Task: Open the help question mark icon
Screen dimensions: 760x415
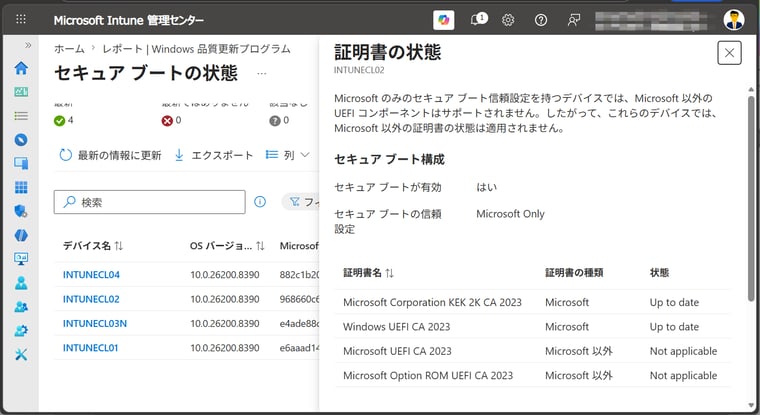Action: tap(541, 20)
